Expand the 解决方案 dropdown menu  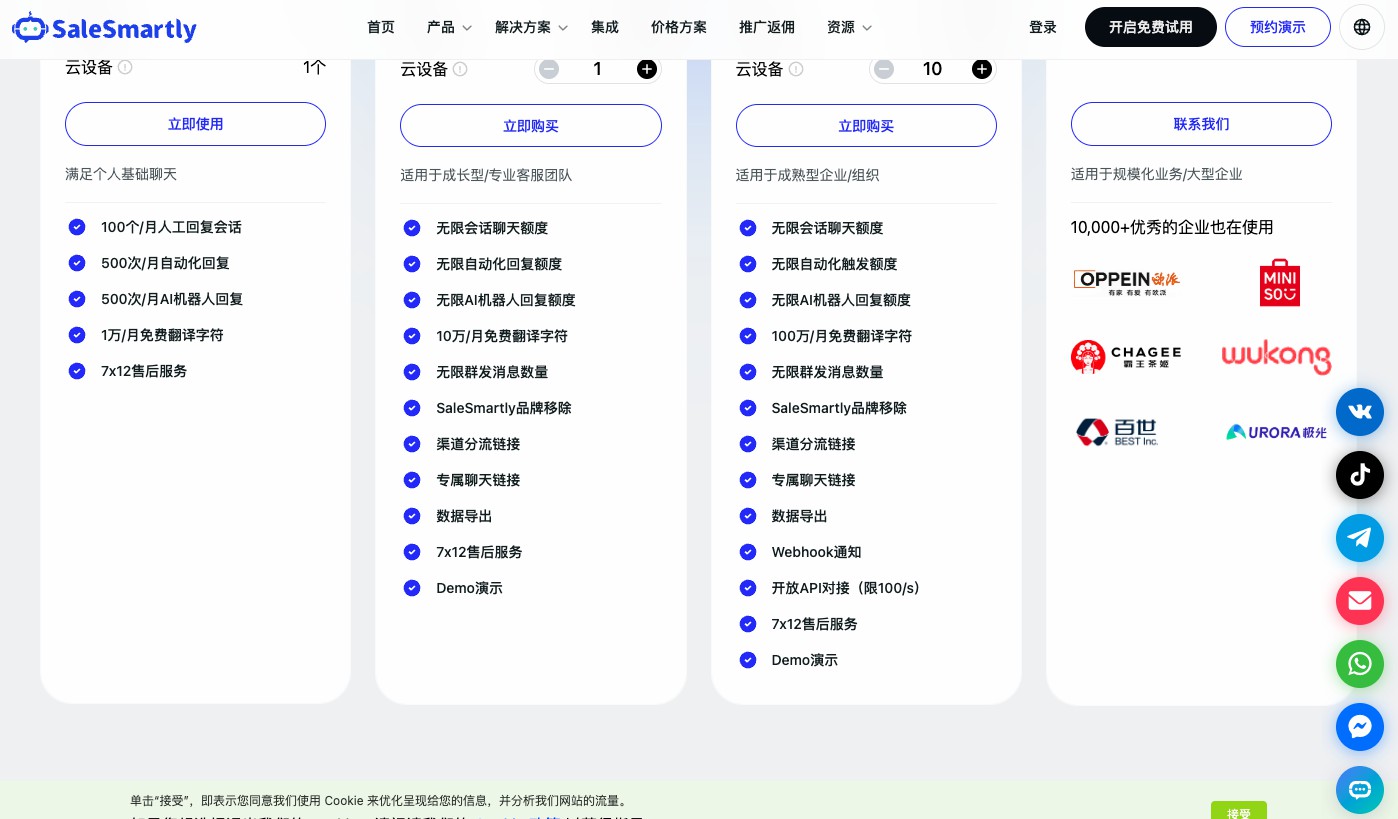(531, 27)
